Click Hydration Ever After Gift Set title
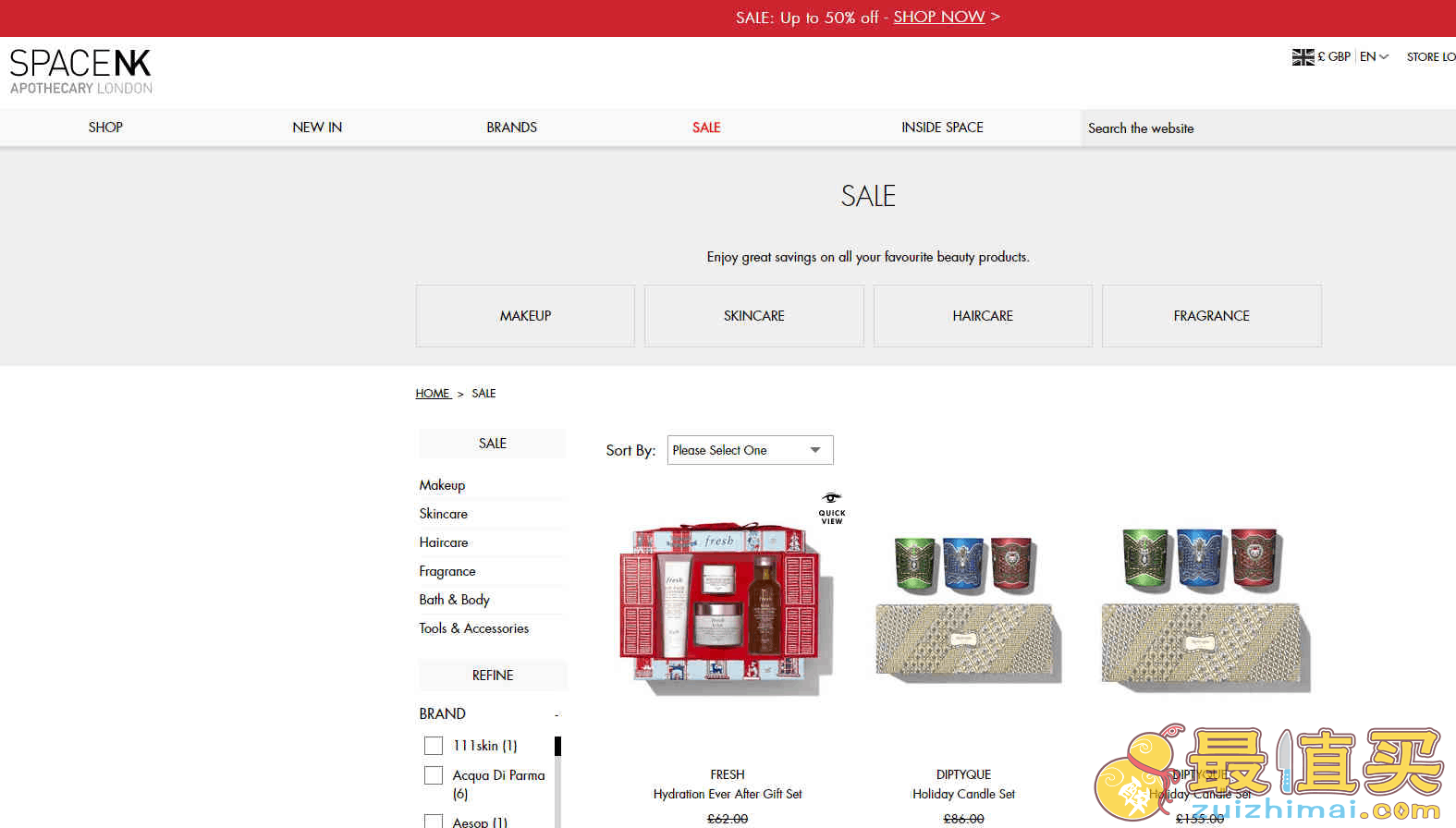 point(728,794)
